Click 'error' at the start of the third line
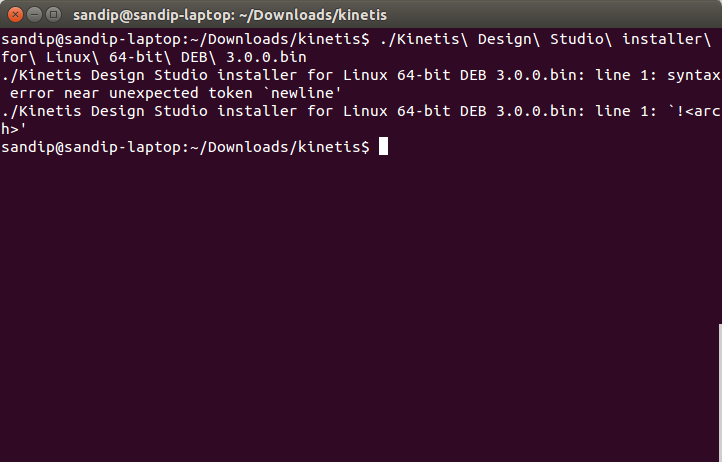722x462 pixels. click(x=31, y=93)
